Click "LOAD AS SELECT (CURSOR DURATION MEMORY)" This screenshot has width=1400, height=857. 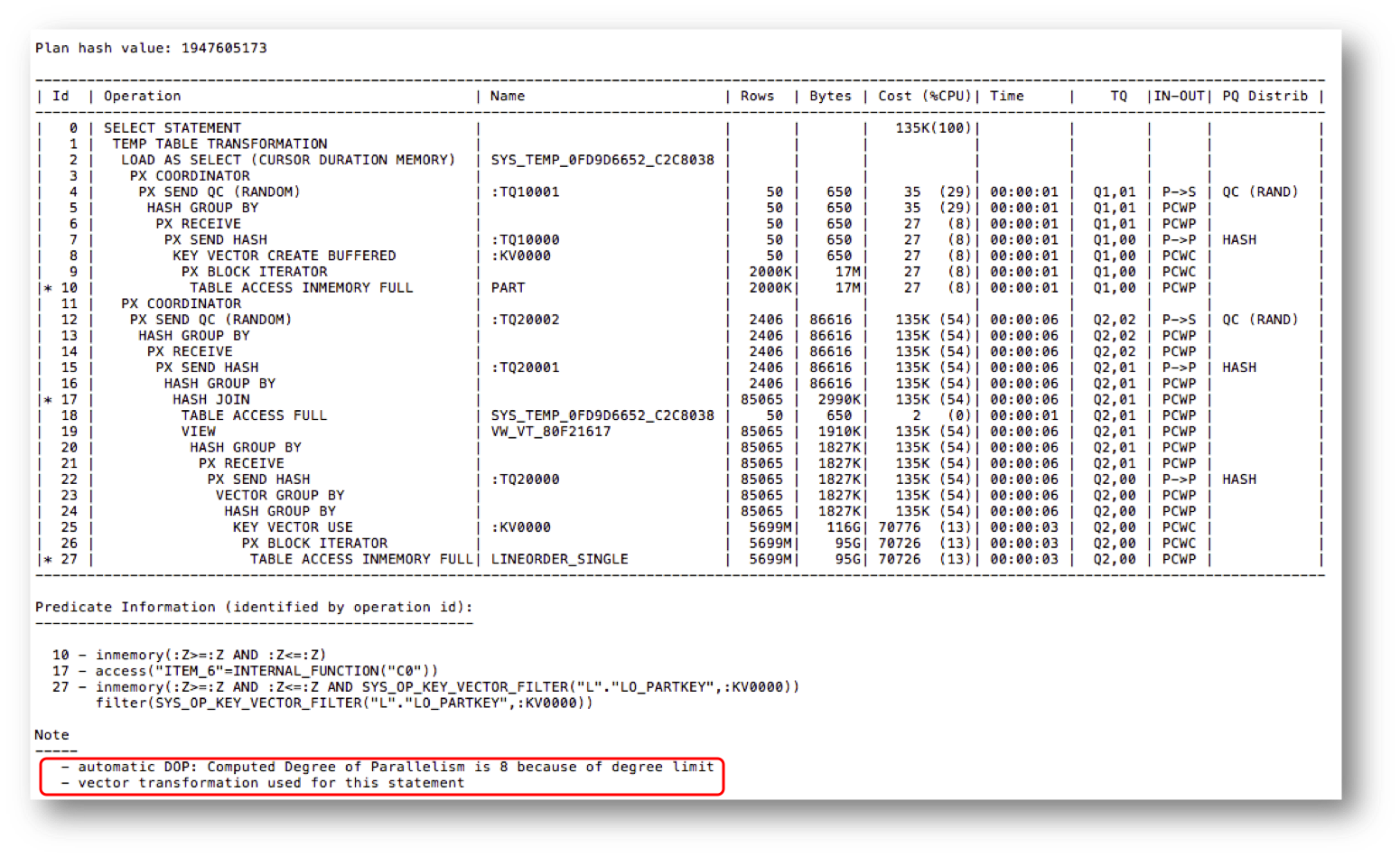(288, 160)
